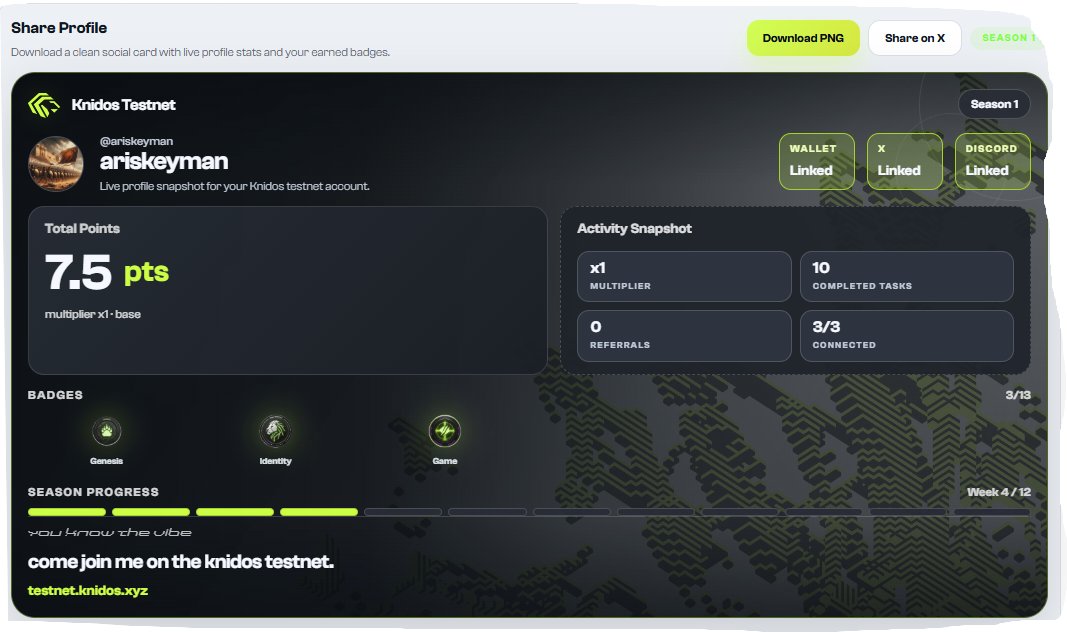1067x632 pixels.
Task: Click the Knidos Testnet title text
Action: [x=123, y=105]
